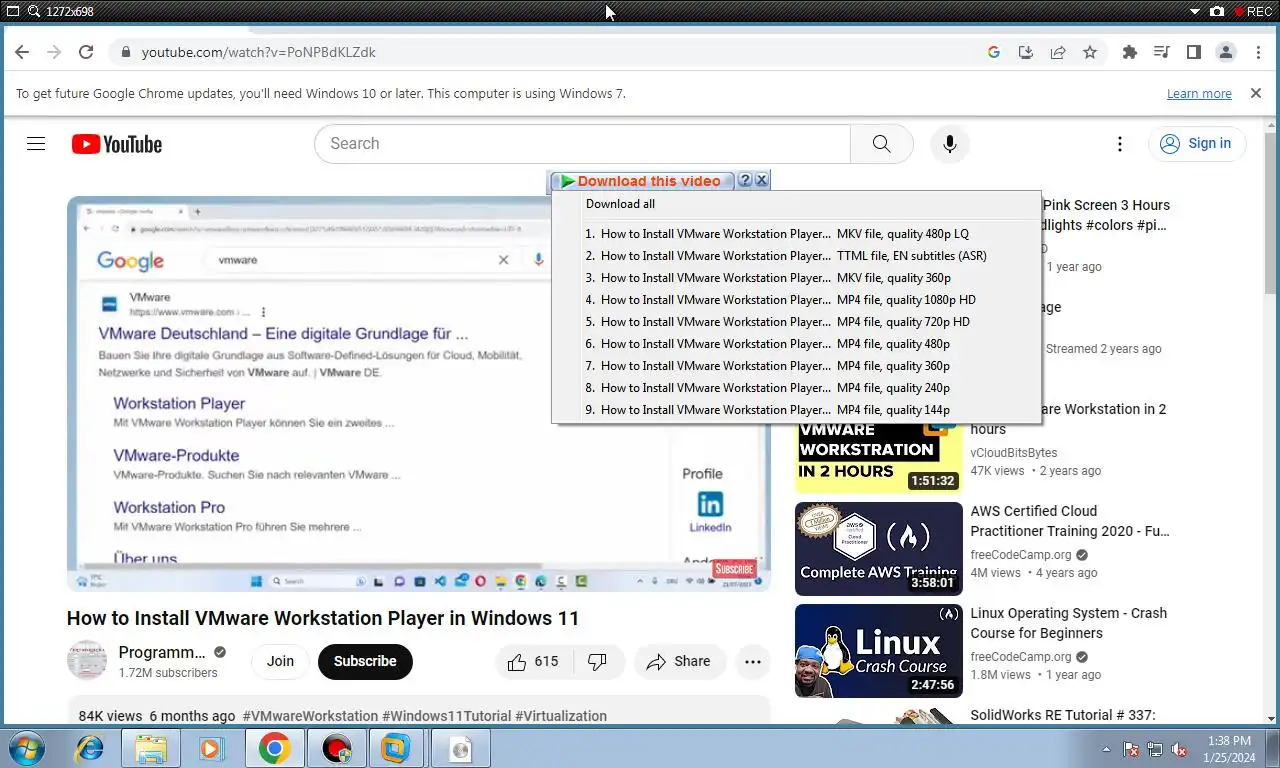Viewport: 1280px width, 768px height.
Task: Open the YouTube hamburger guide menu
Action: (36, 144)
